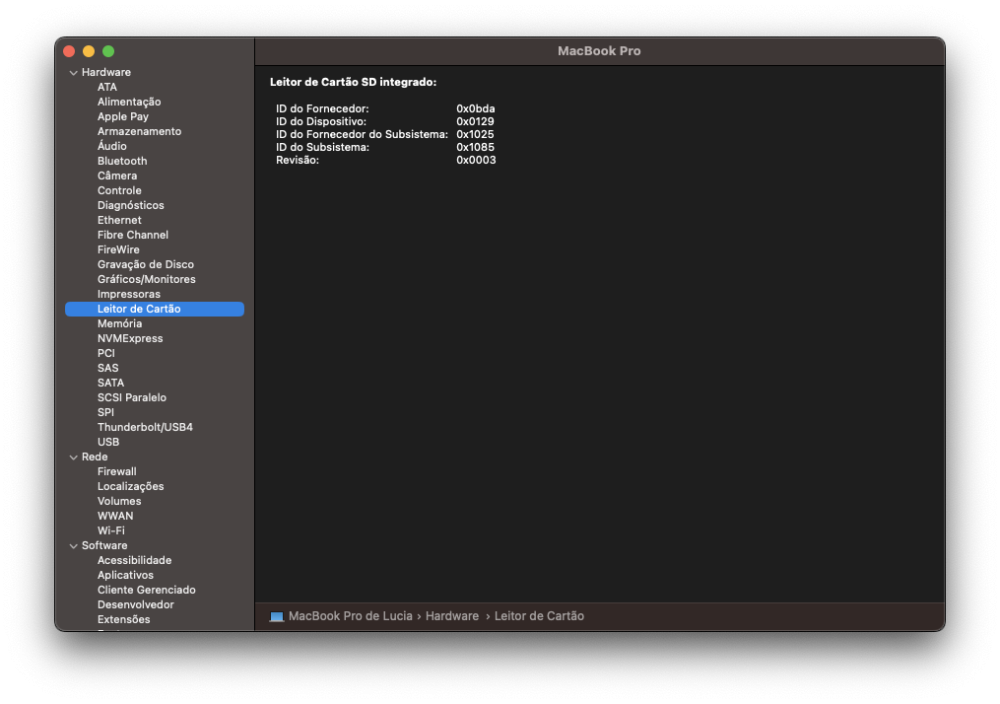Collapse the Software section chevron
This screenshot has width=1000, height=704.
(x=73, y=546)
